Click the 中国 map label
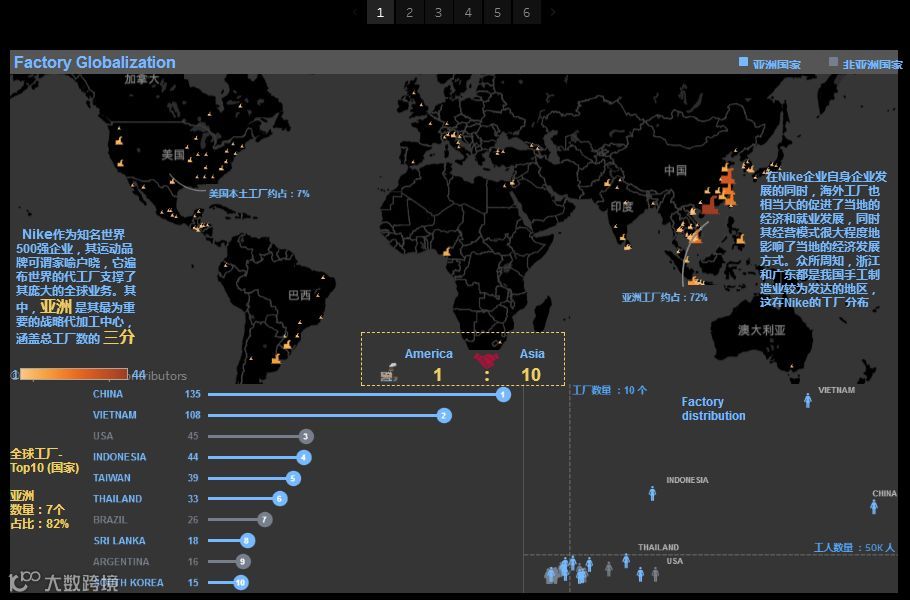This screenshot has width=910, height=600. [676, 170]
